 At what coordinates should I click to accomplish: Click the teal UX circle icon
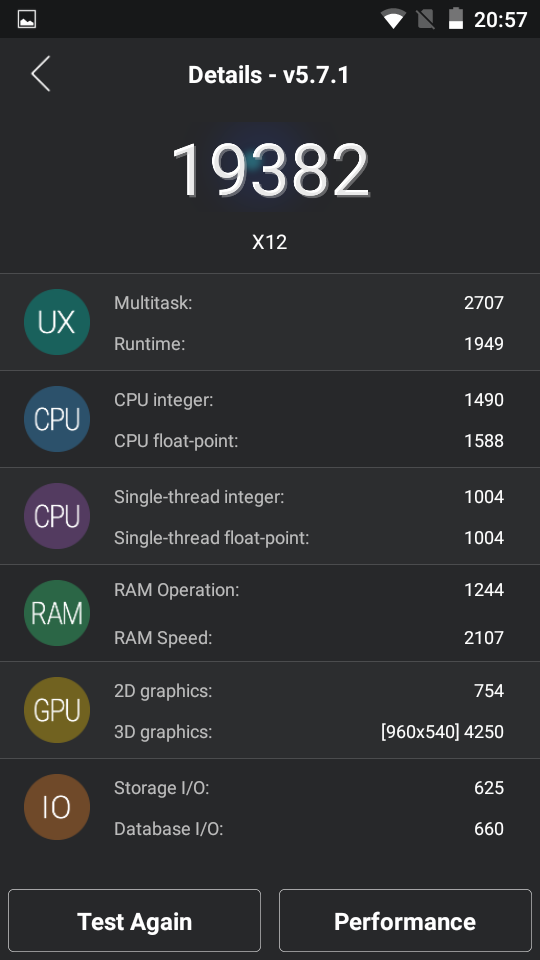(x=57, y=322)
